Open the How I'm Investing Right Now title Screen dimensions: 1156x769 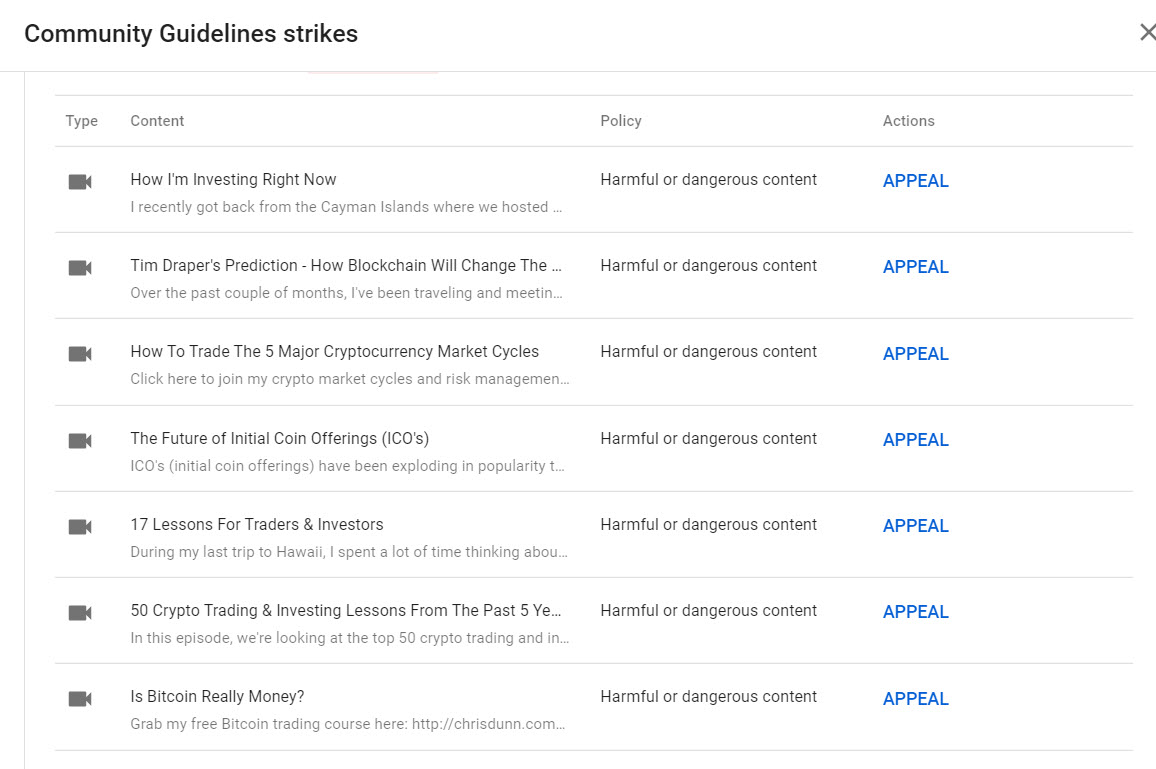[x=233, y=180]
